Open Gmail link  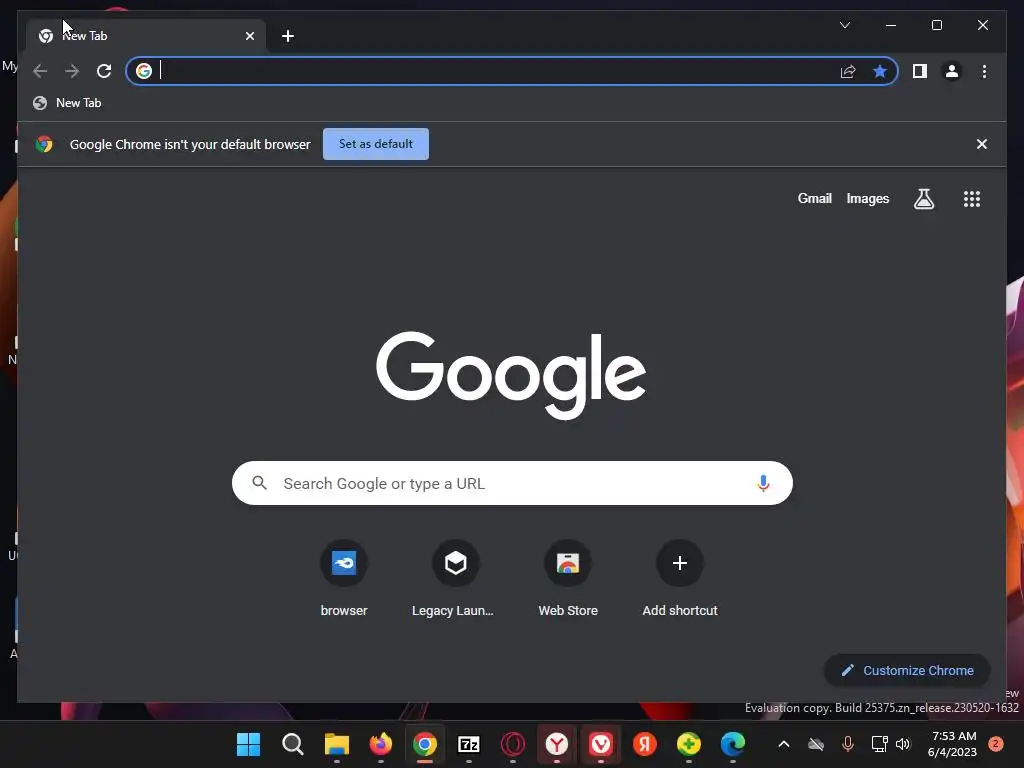814,199
